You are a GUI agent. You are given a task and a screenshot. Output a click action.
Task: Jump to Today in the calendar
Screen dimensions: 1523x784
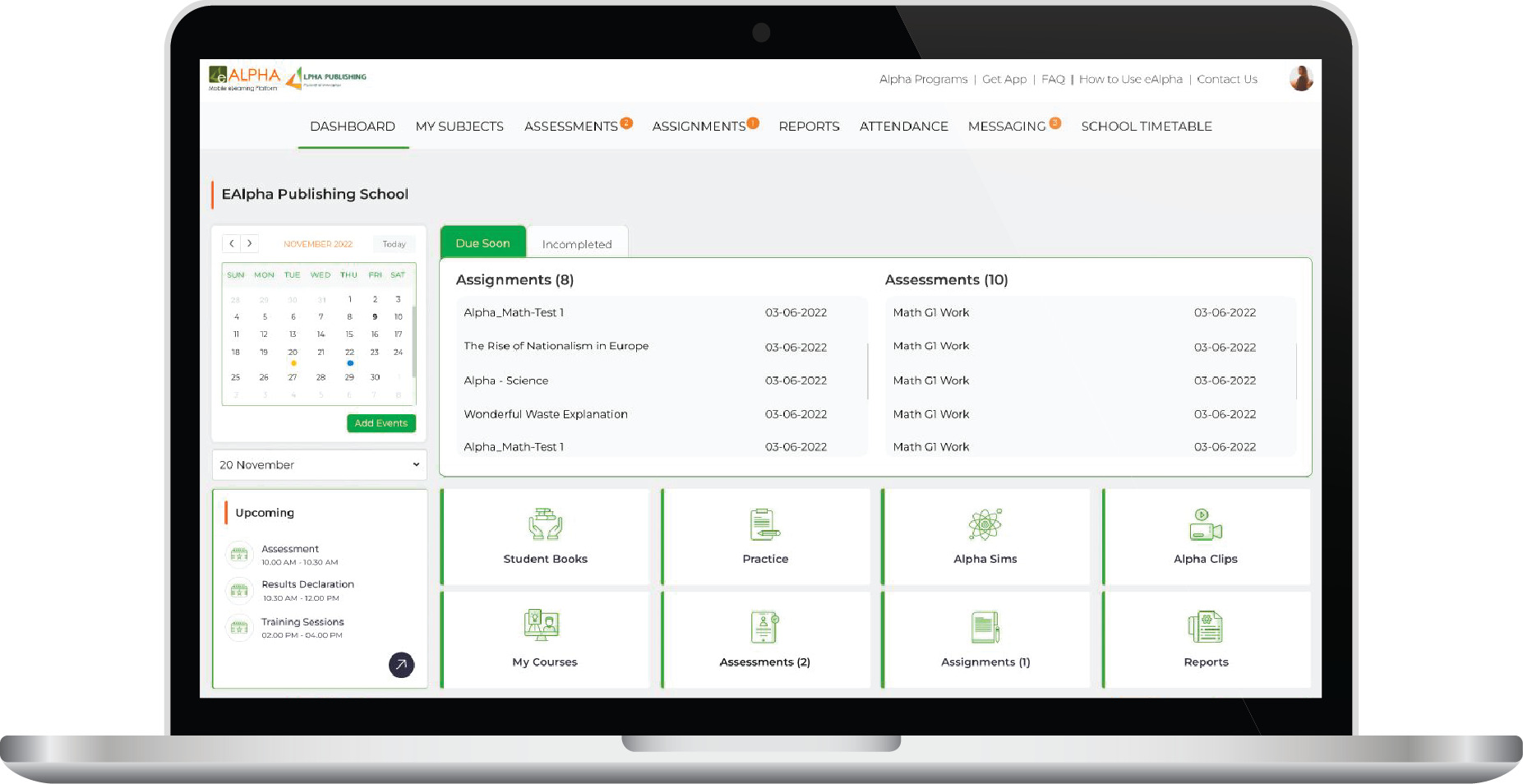tap(394, 244)
